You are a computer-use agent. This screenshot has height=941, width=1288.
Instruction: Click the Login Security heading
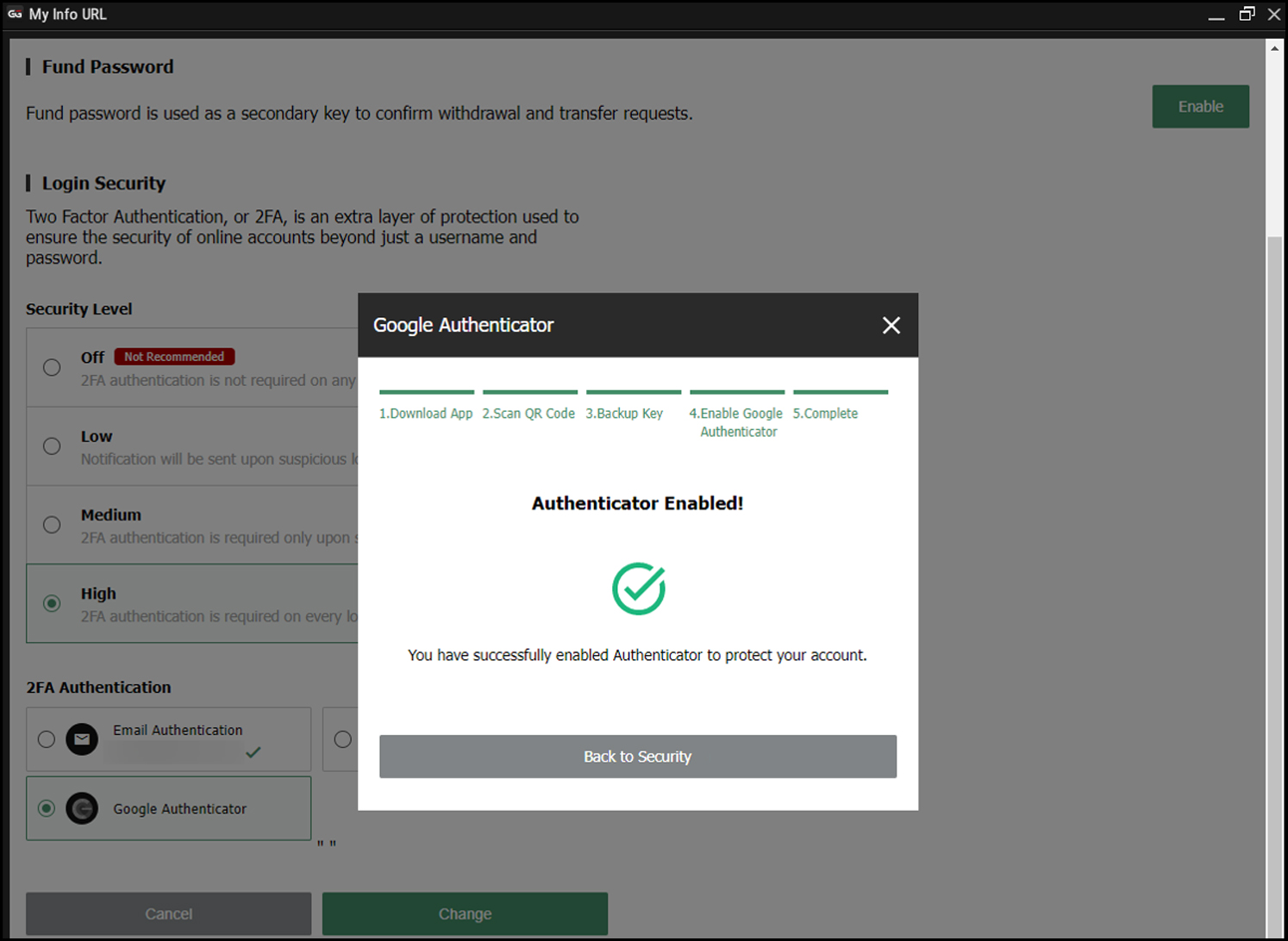103,184
